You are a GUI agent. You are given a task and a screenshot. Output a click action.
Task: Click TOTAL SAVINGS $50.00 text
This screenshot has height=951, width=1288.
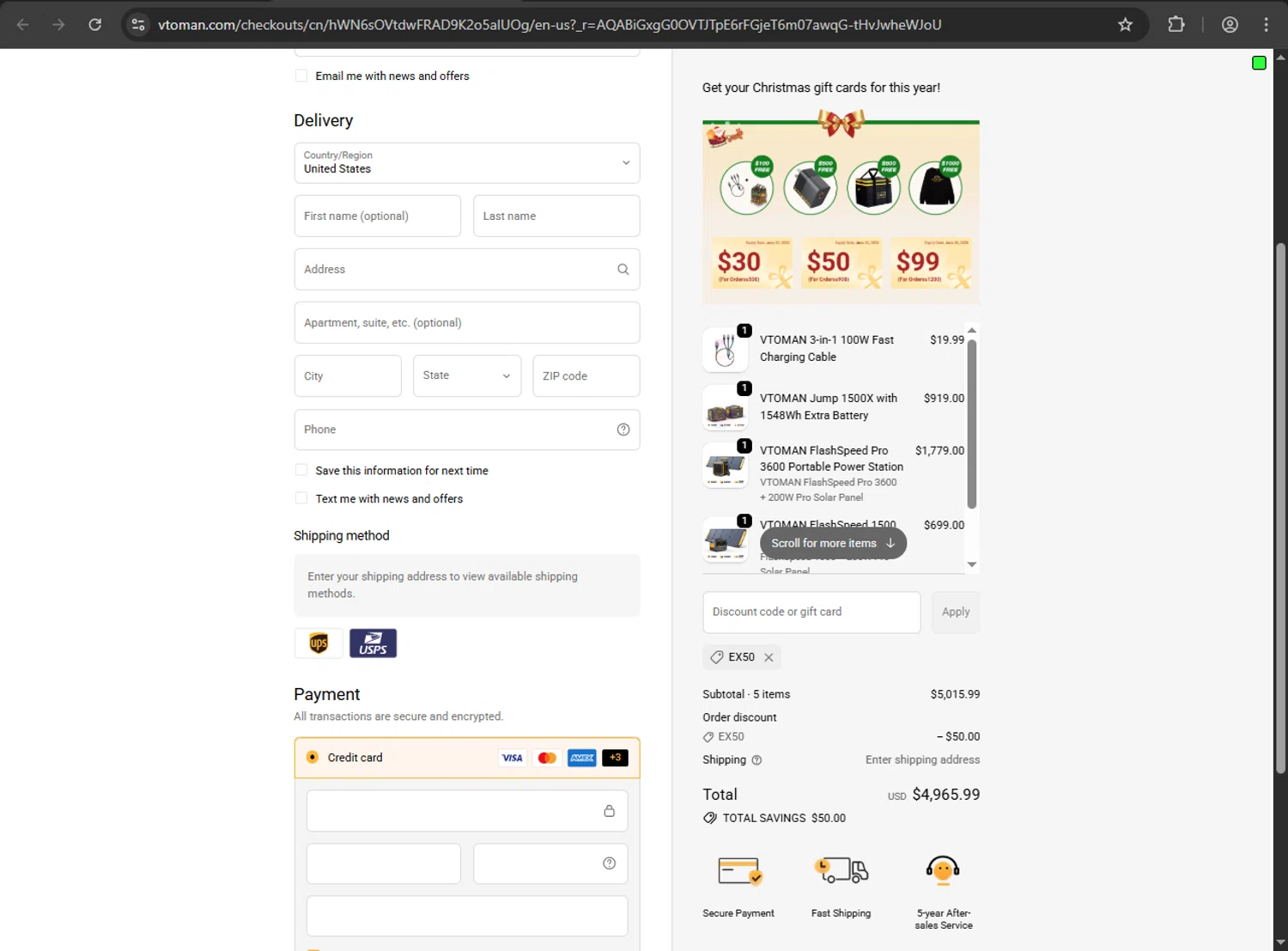784,818
